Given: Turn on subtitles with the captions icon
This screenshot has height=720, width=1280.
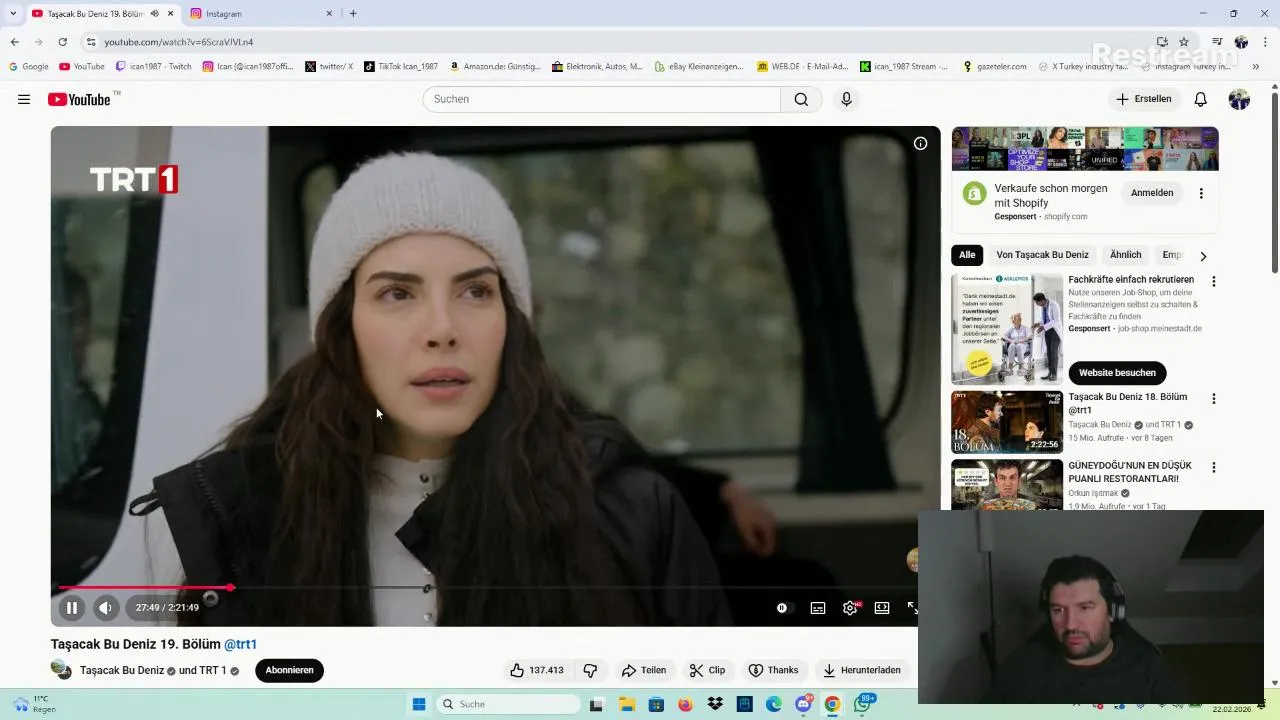Looking at the screenshot, I should tap(818, 607).
